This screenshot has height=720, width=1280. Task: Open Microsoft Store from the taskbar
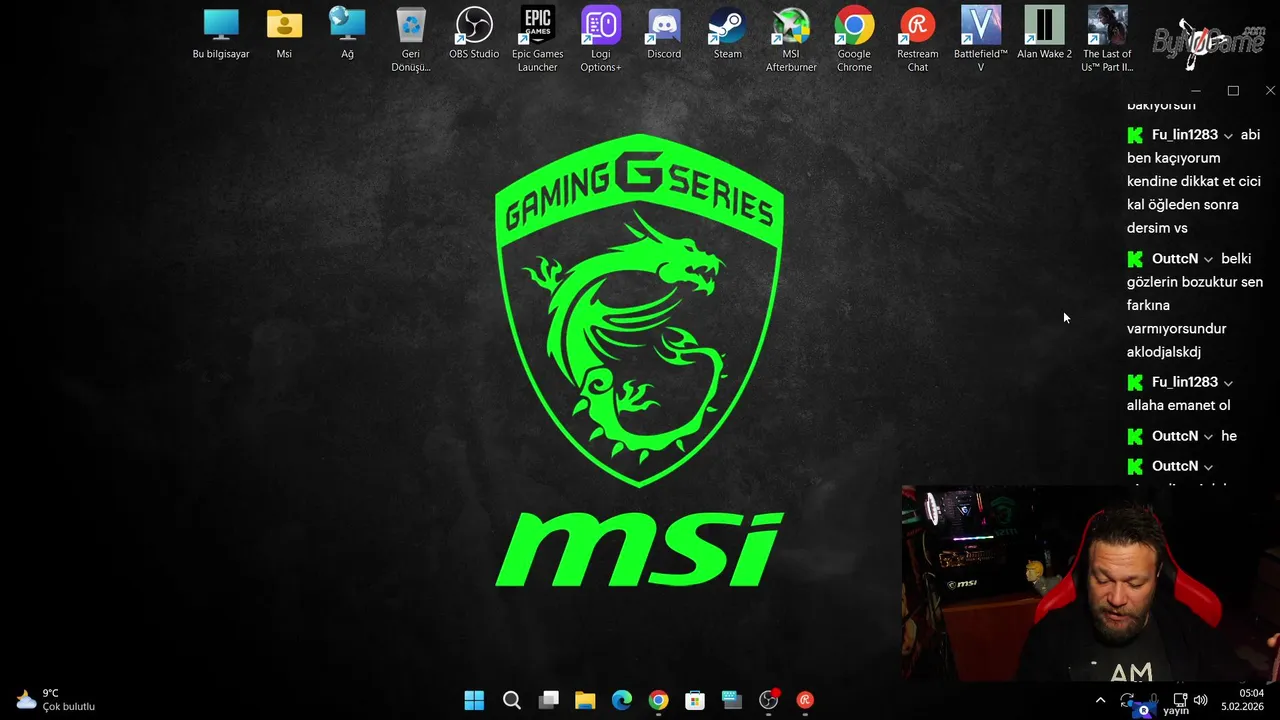[695, 700]
